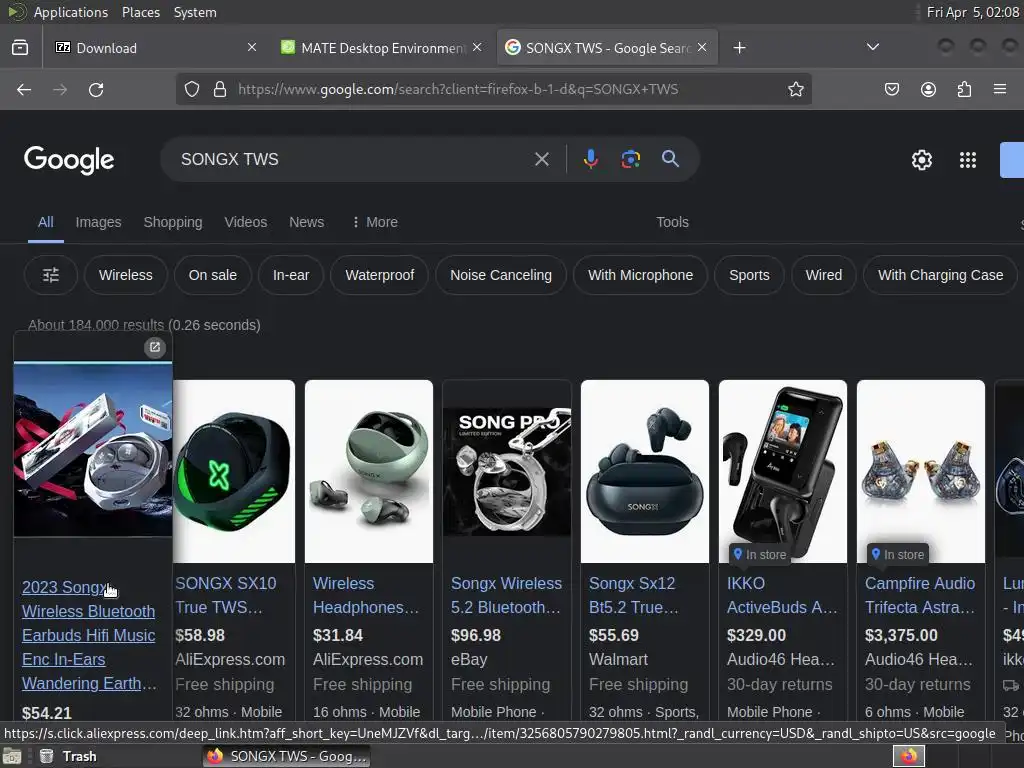Select the Images search tab

98,222
